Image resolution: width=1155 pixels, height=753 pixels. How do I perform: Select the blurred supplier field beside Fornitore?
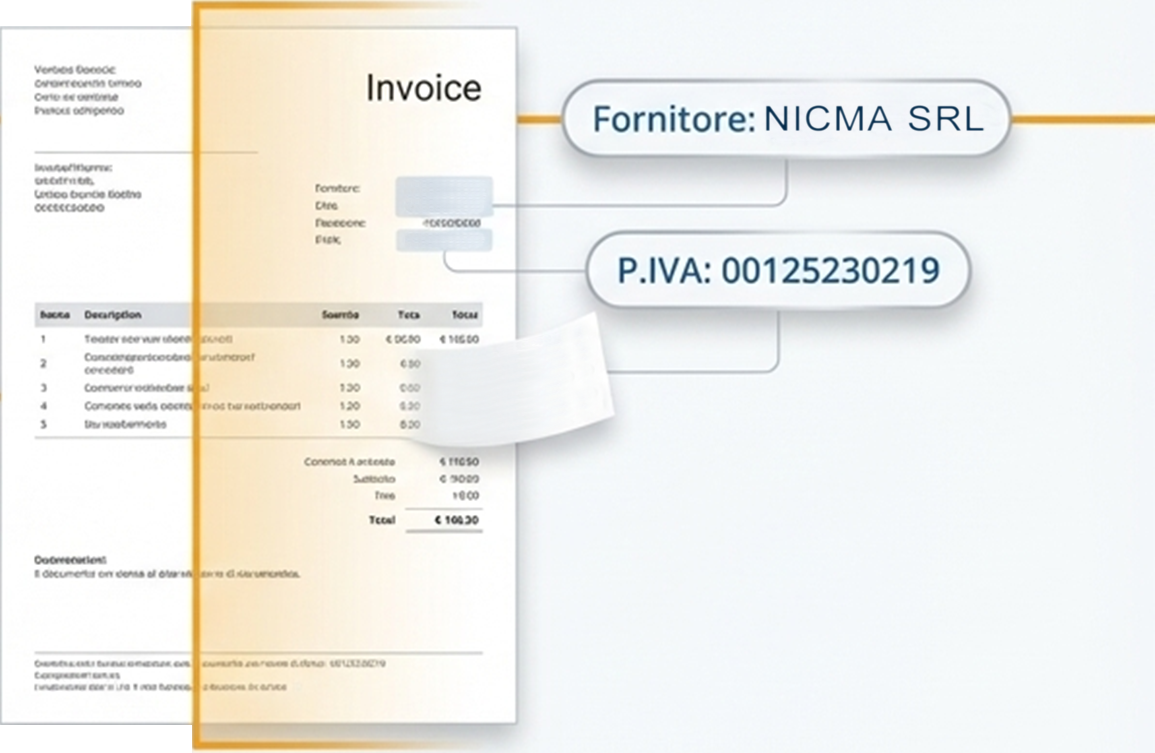click(x=444, y=197)
